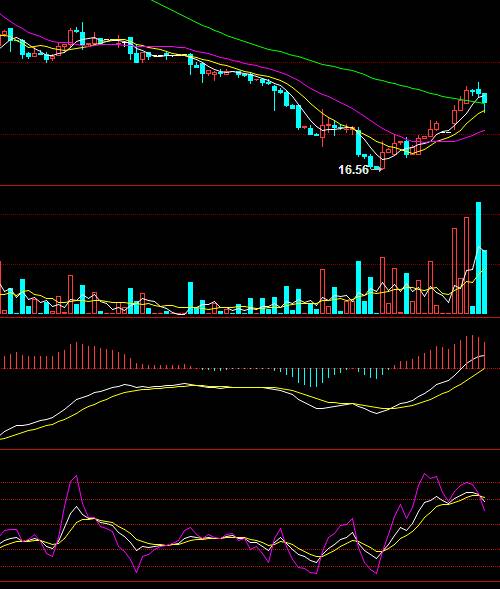Click the long cyan candlestick directly above the 16.56 label
Screen dimensions: 500x589
tap(359, 142)
